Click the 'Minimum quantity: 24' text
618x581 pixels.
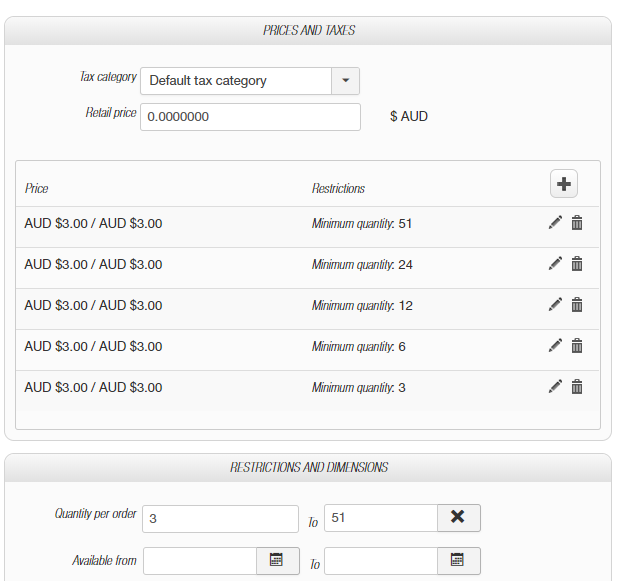tap(362, 264)
